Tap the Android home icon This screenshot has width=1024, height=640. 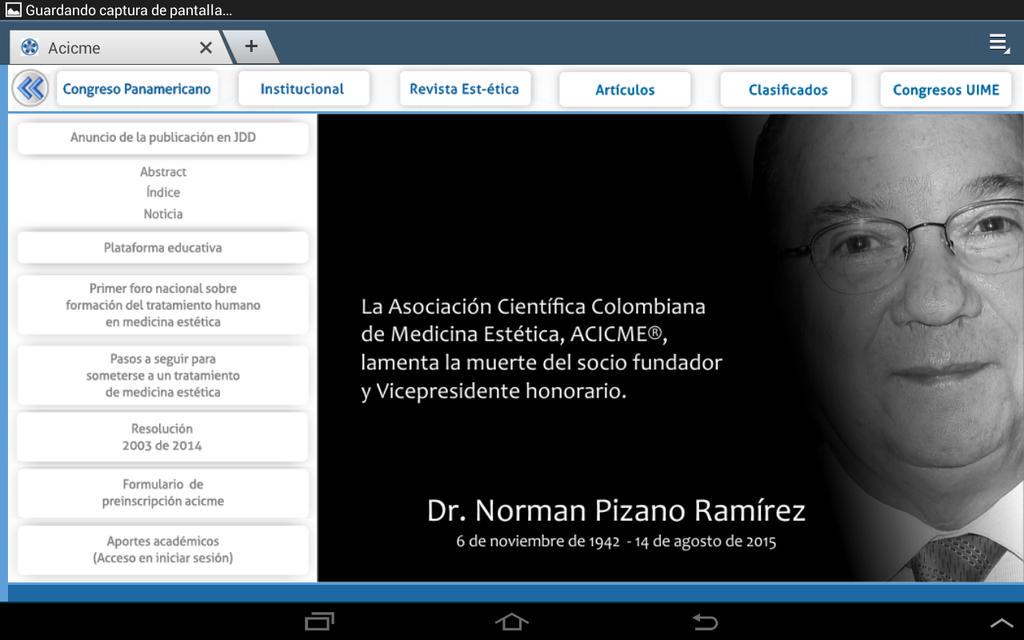[511, 621]
